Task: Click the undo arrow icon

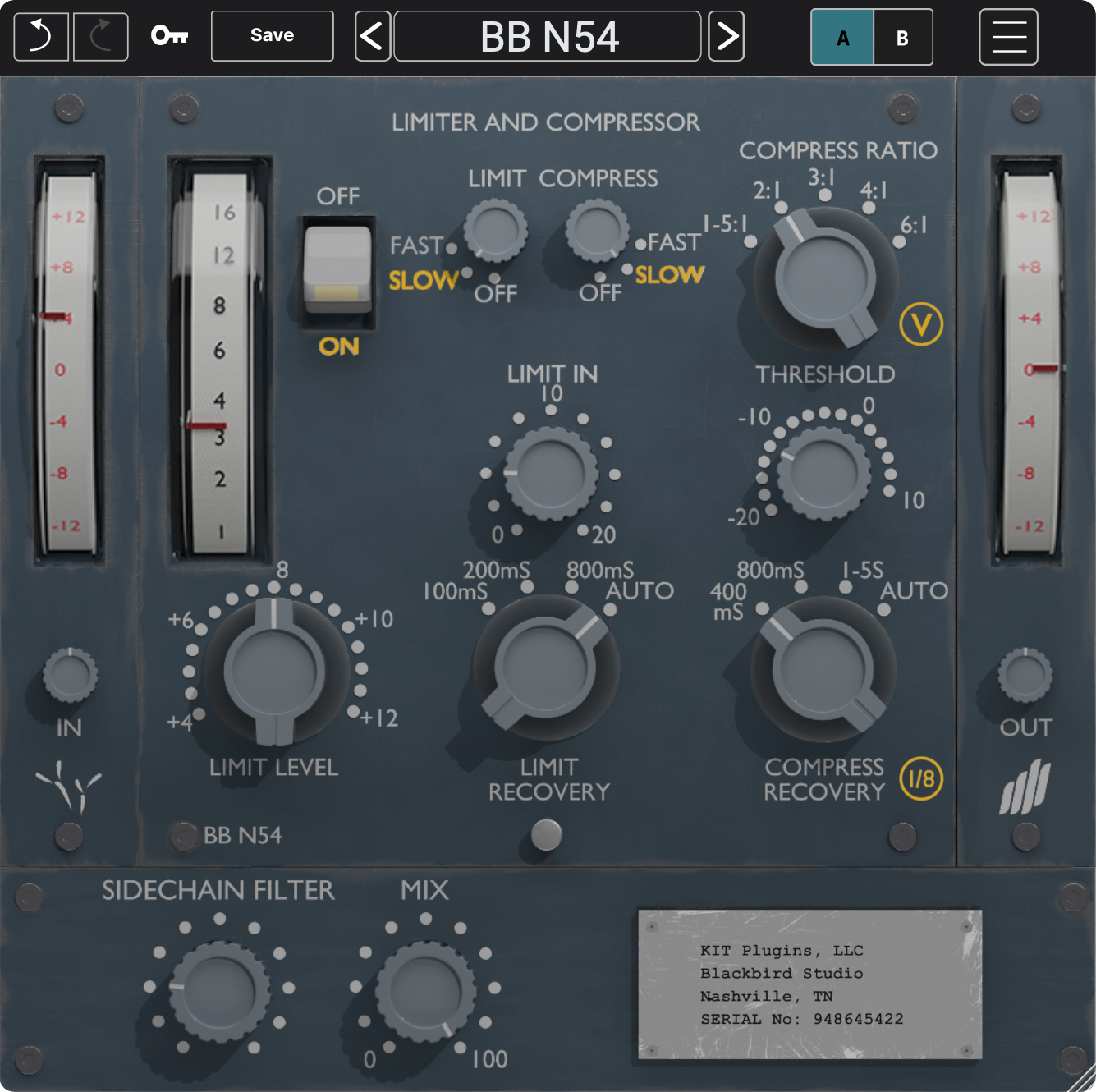Action: (x=40, y=36)
